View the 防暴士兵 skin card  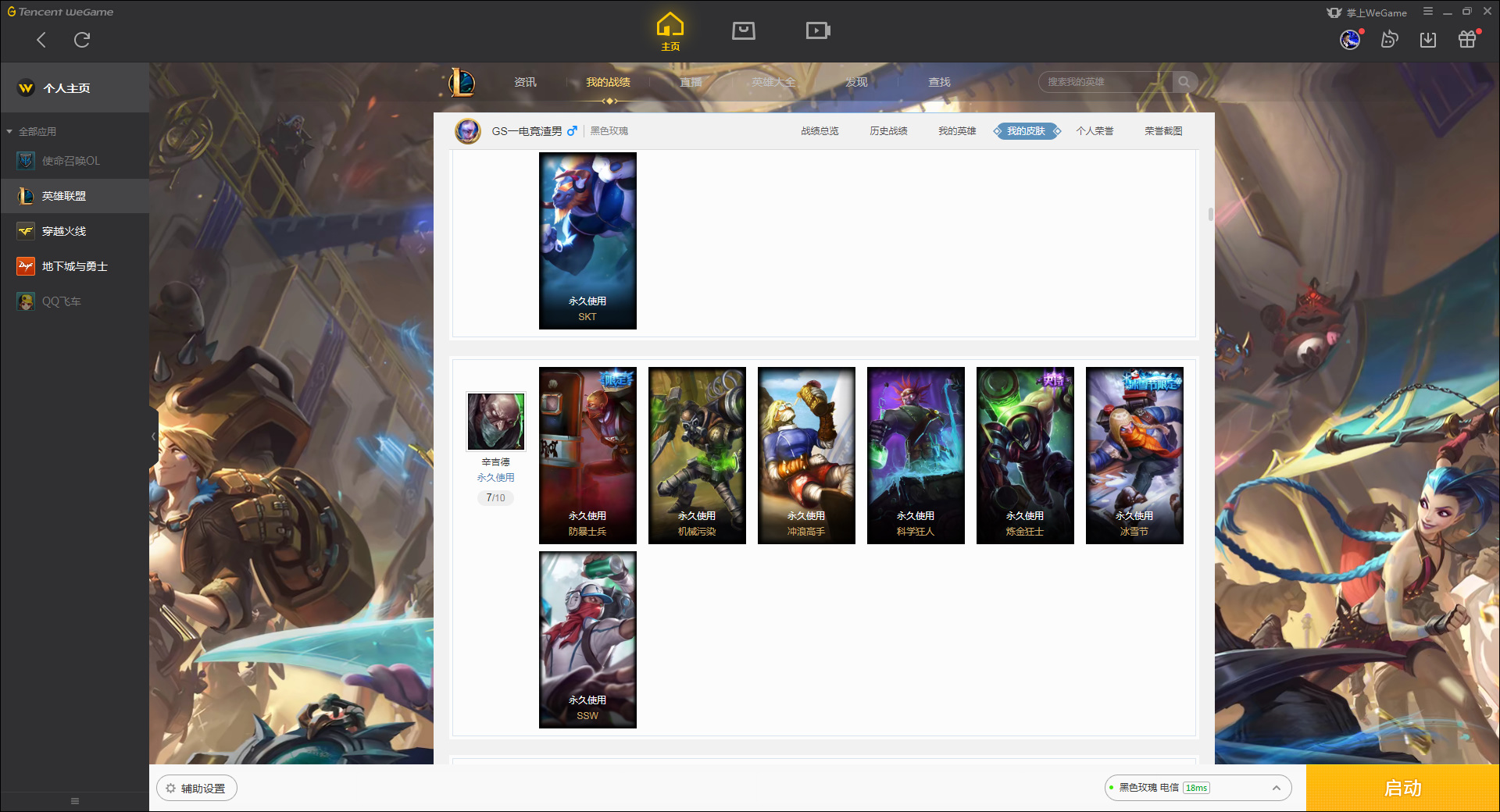coord(587,455)
